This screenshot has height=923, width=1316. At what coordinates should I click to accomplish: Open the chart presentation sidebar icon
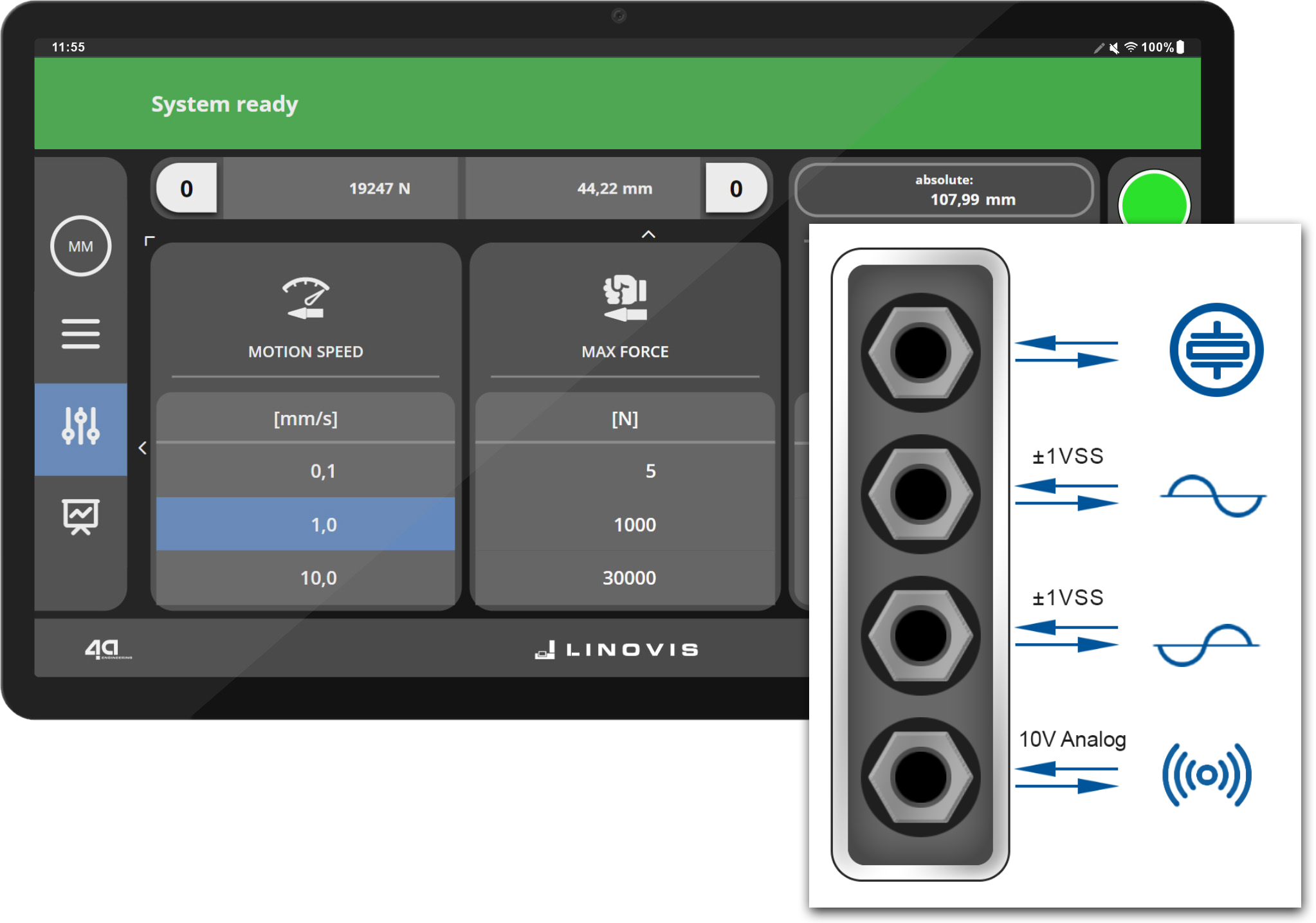coord(80,516)
